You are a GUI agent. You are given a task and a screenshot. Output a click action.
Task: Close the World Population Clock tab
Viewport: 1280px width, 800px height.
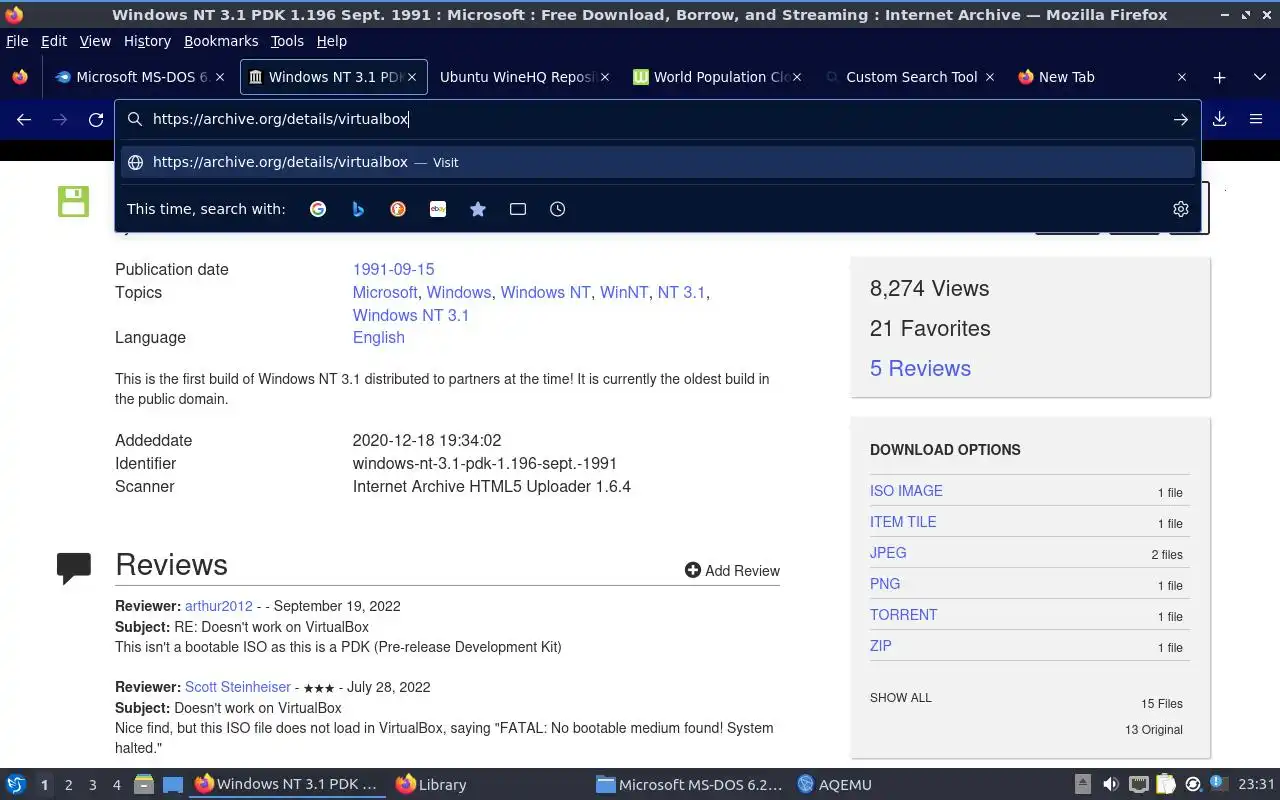pyautogui.click(x=797, y=77)
